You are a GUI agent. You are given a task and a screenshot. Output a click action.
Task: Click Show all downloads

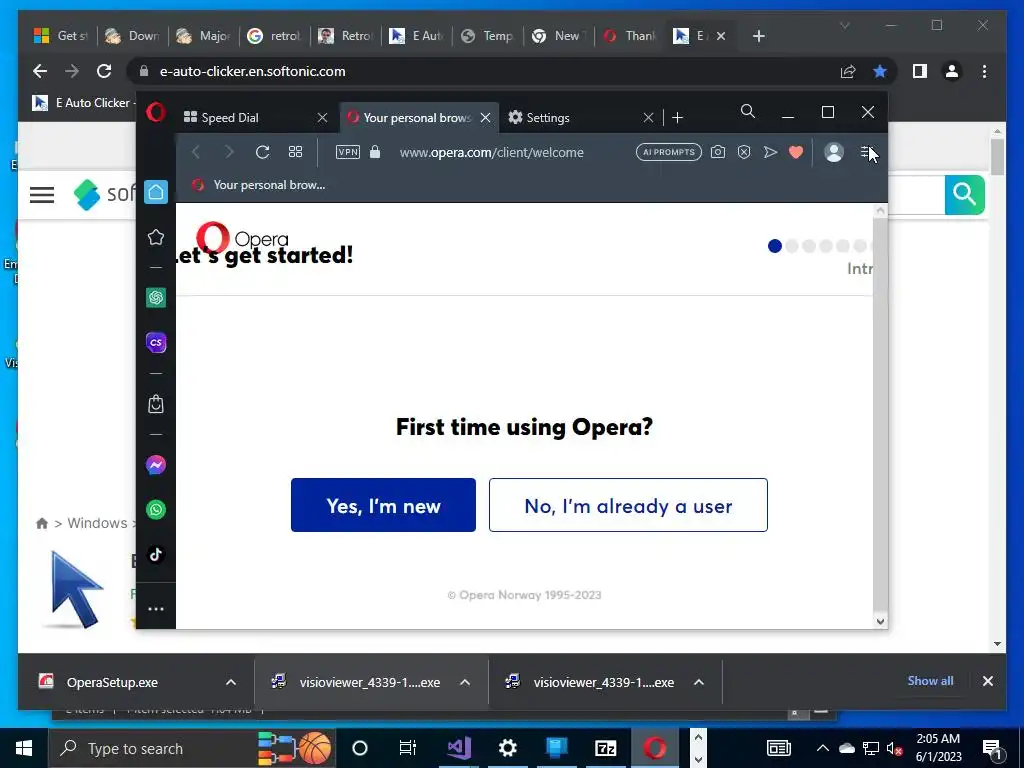tap(930, 680)
